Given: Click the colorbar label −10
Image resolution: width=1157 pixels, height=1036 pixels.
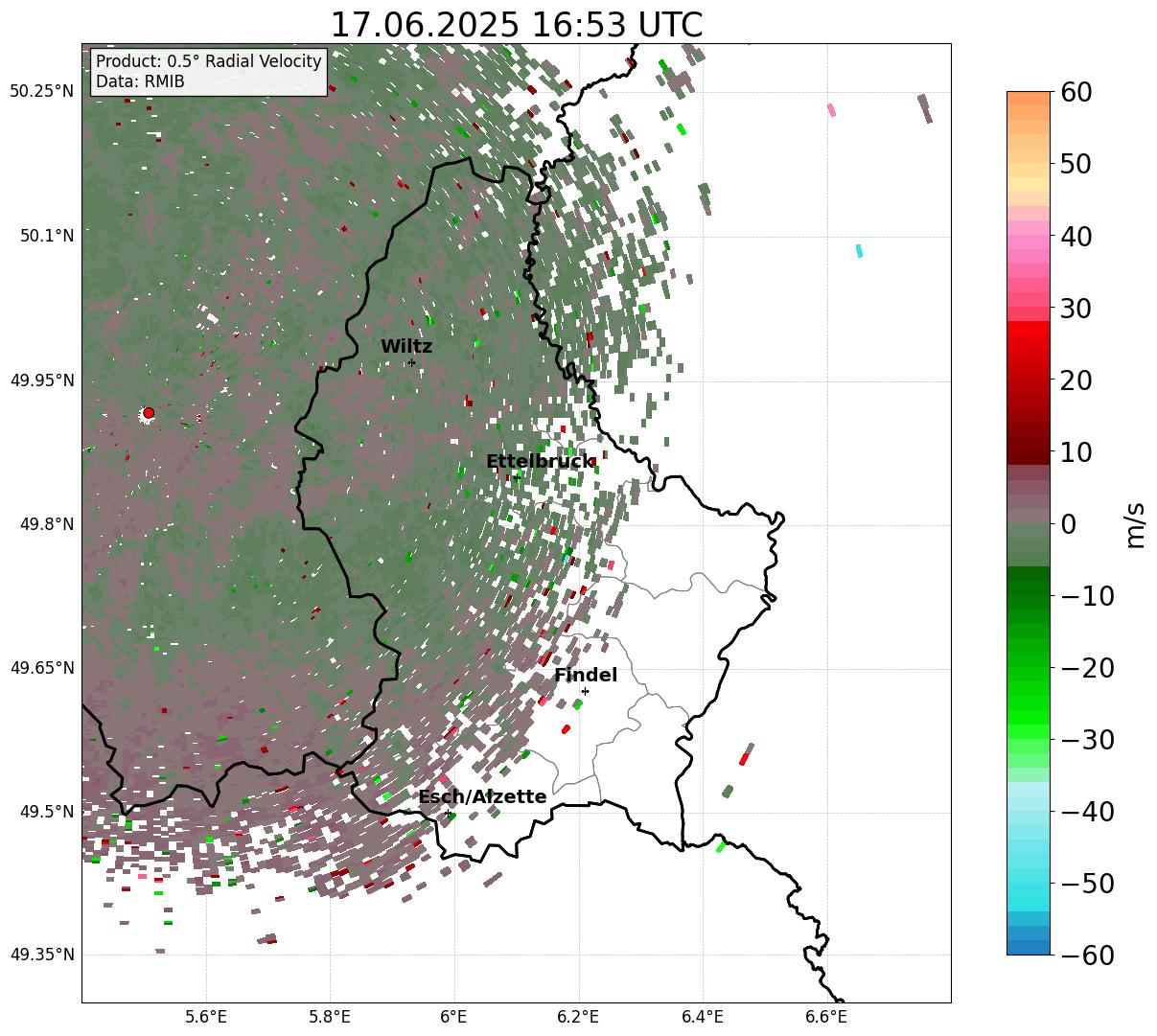Looking at the screenshot, I should (x=1087, y=596).
